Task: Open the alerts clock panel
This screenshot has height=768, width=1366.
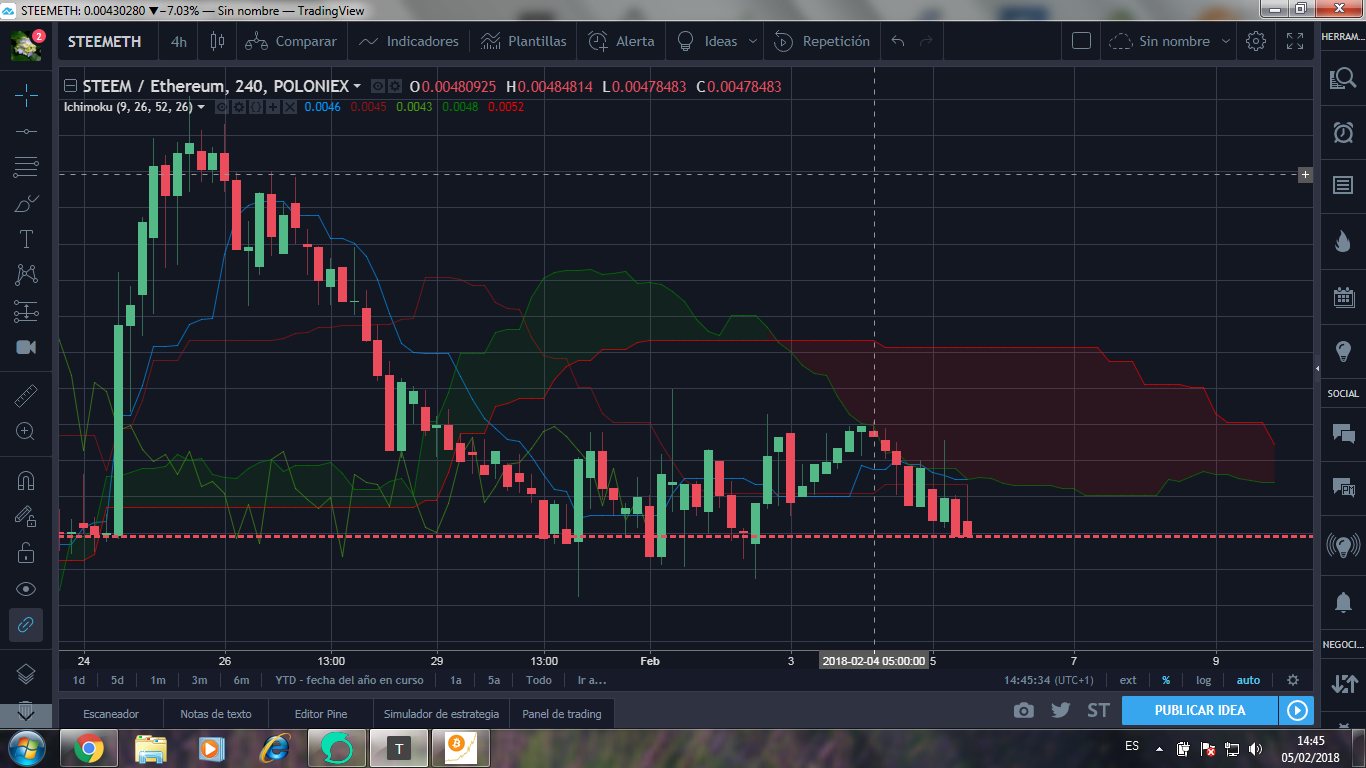Action: point(1342,132)
